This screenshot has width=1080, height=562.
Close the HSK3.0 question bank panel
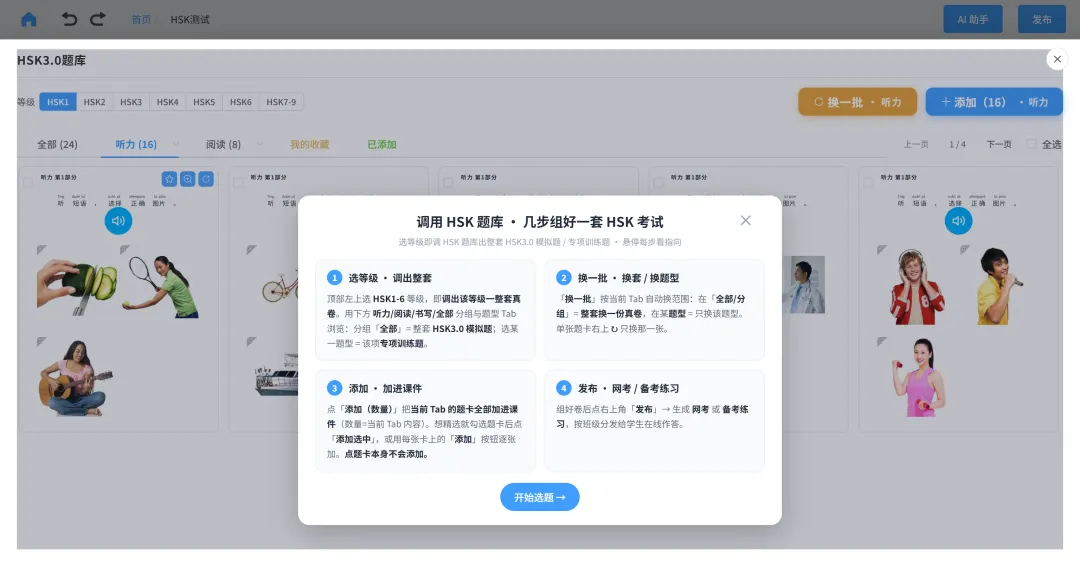click(1057, 59)
